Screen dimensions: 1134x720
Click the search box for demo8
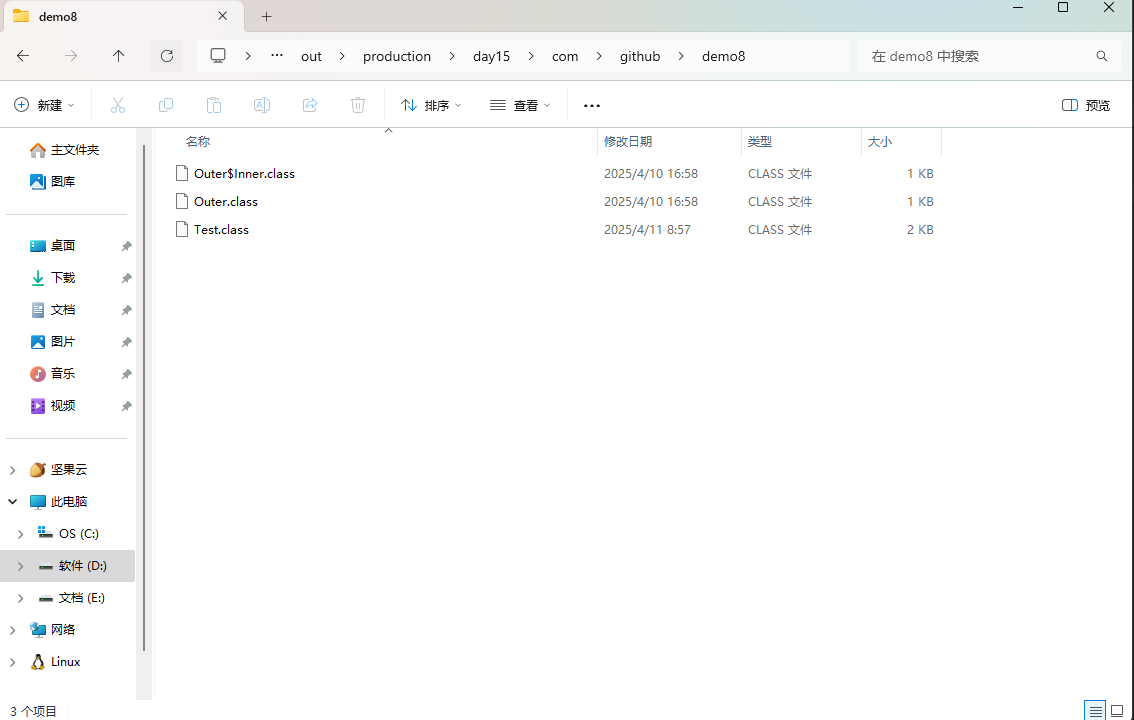coord(980,56)
